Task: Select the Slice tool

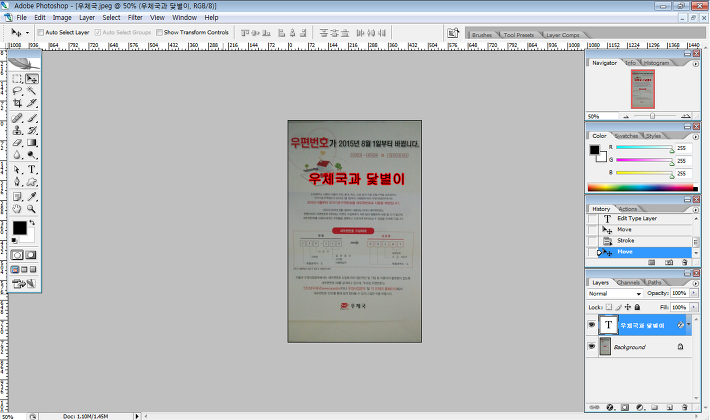Action: [x=32, y=103]
